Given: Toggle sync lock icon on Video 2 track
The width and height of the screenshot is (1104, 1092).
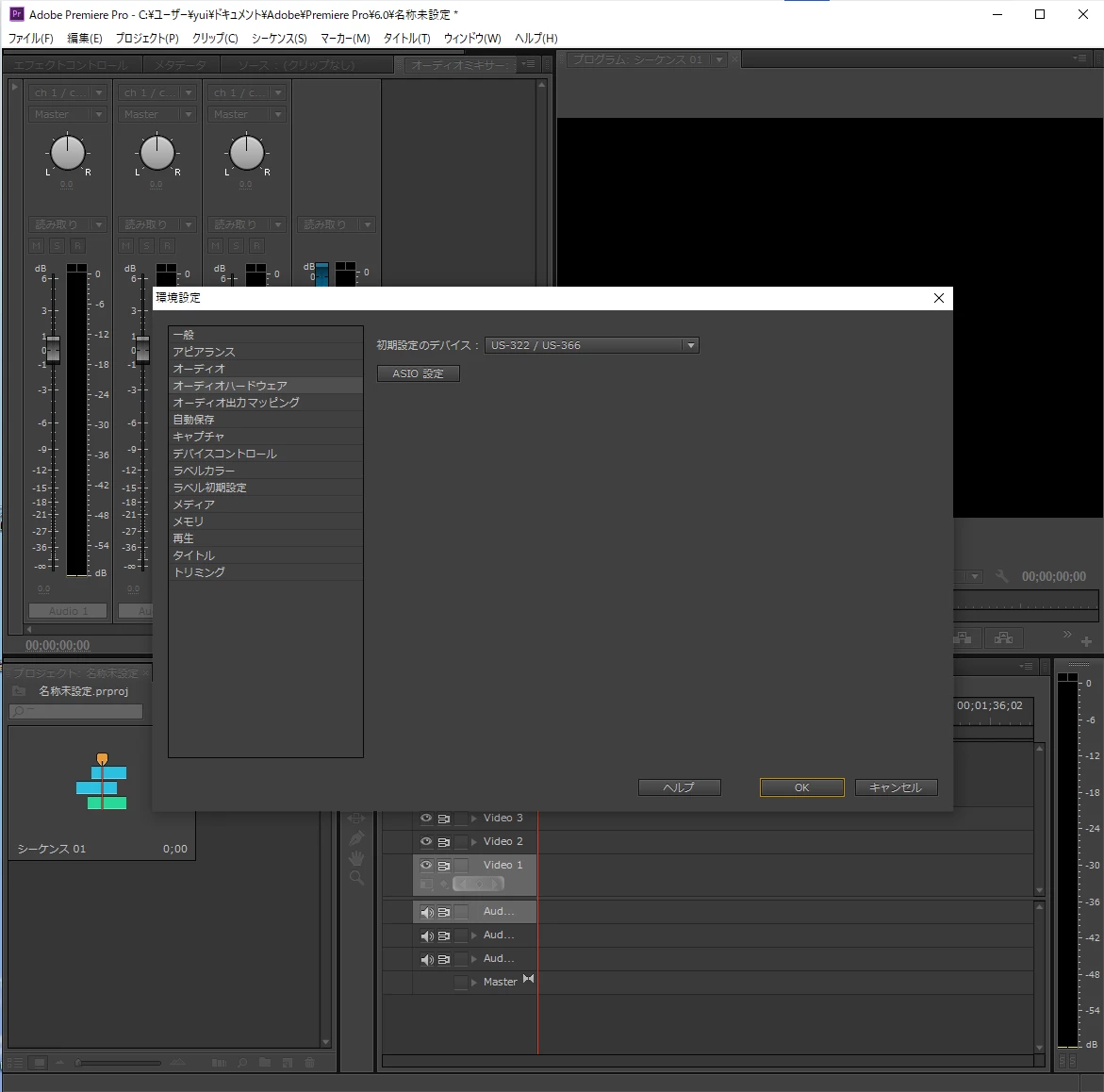Looking at the screenshot, I should [443, 841].
